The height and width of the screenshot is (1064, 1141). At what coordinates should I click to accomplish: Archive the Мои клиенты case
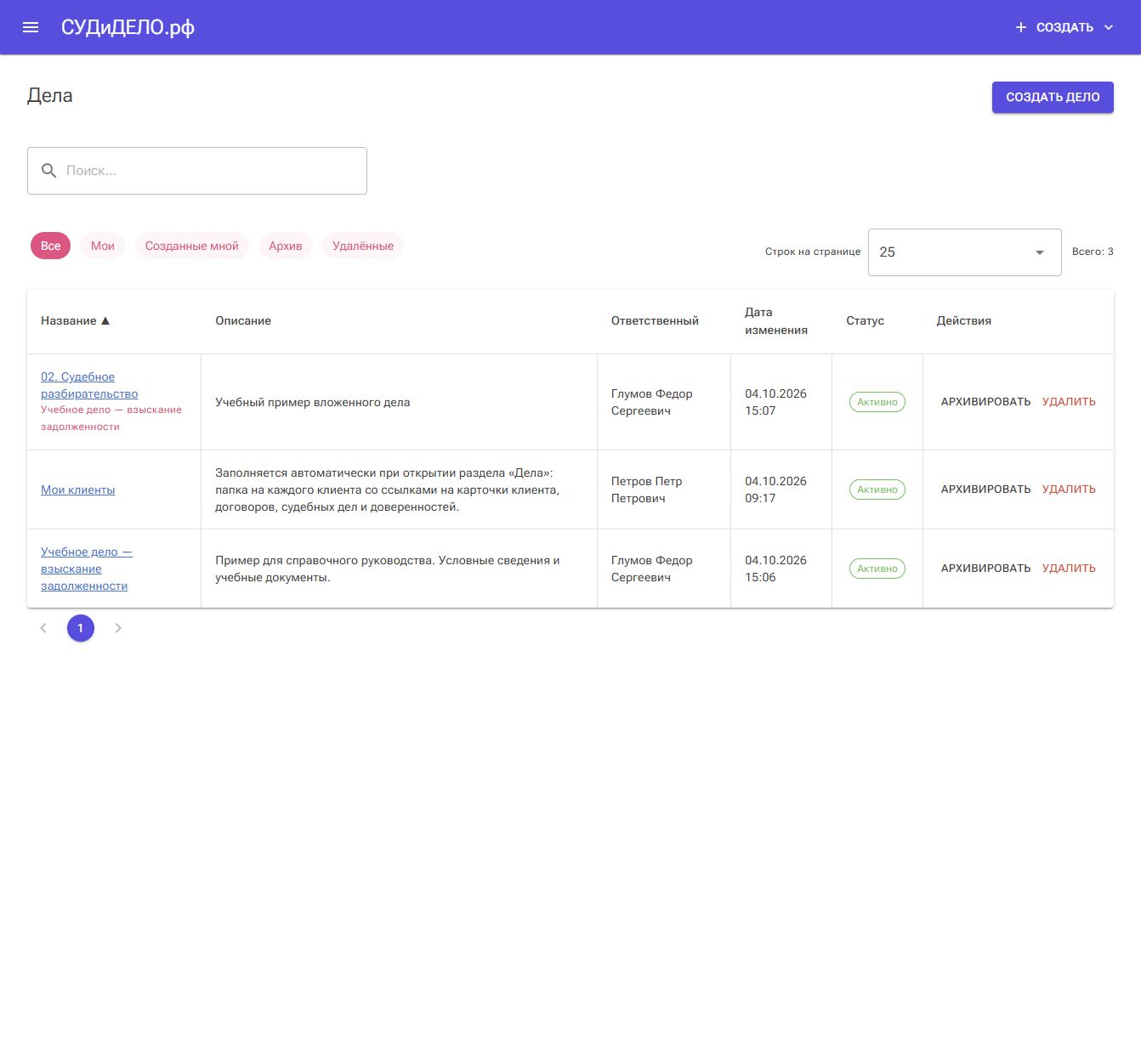(986, 490)
